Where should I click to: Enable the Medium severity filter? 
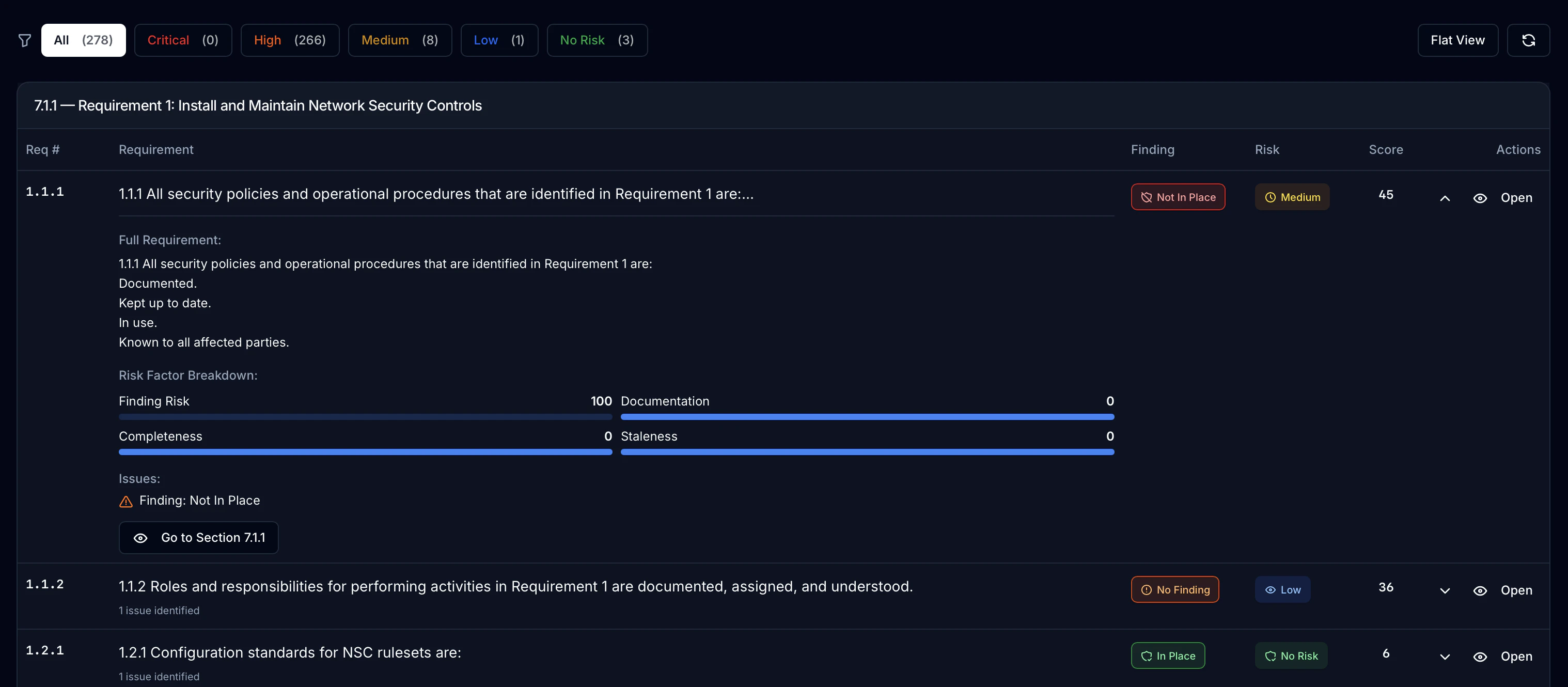tap(399, 40)
